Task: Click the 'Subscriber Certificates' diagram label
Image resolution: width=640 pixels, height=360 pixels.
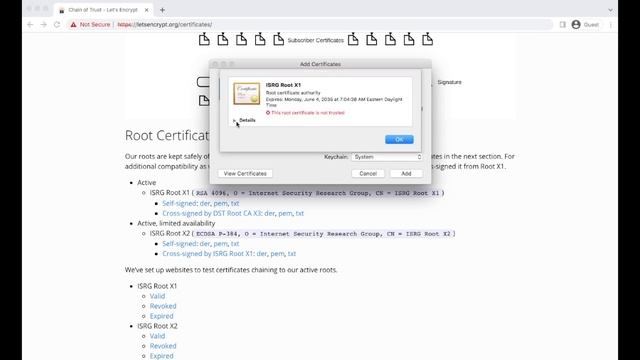Action: point(316,40)
